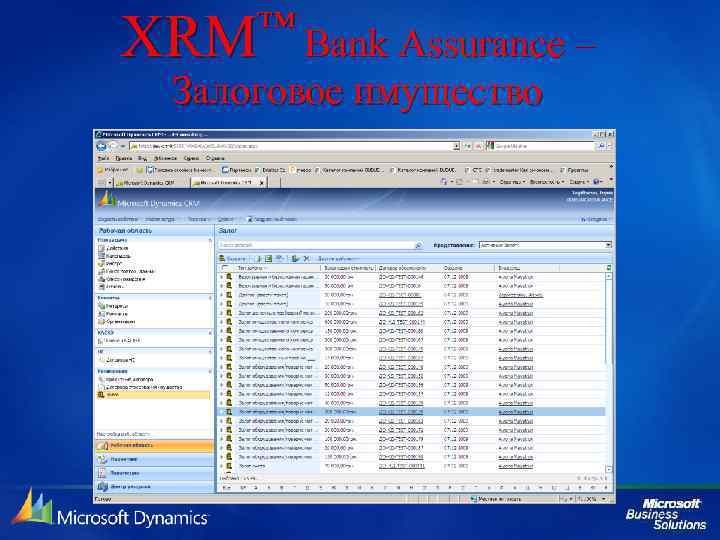Screen dimensions: 720x540
Task: Open the Справка link at CRM bar right
Action: pos(595,219)
